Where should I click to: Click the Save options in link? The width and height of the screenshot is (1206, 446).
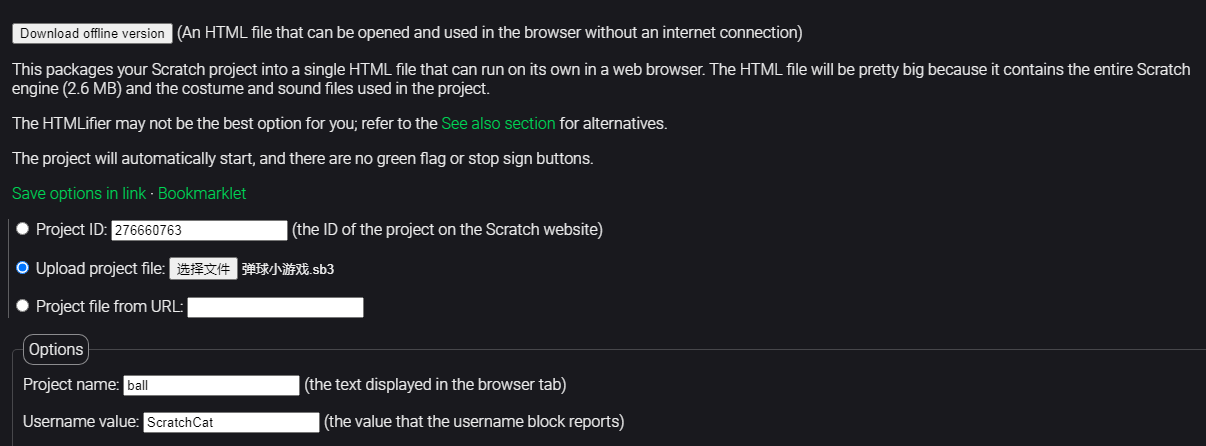pyautogui.click(x=79, y=193)
